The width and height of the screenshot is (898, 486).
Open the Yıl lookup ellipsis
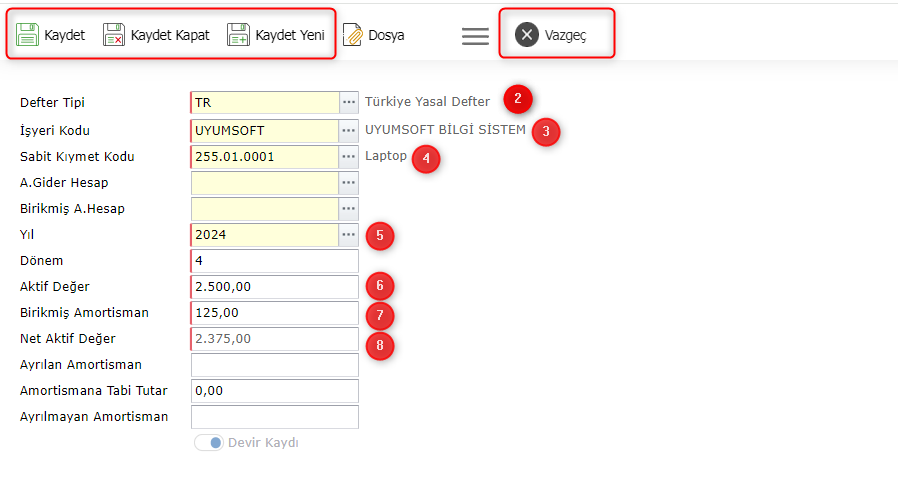pyautogui.click(x=349, y=235)
